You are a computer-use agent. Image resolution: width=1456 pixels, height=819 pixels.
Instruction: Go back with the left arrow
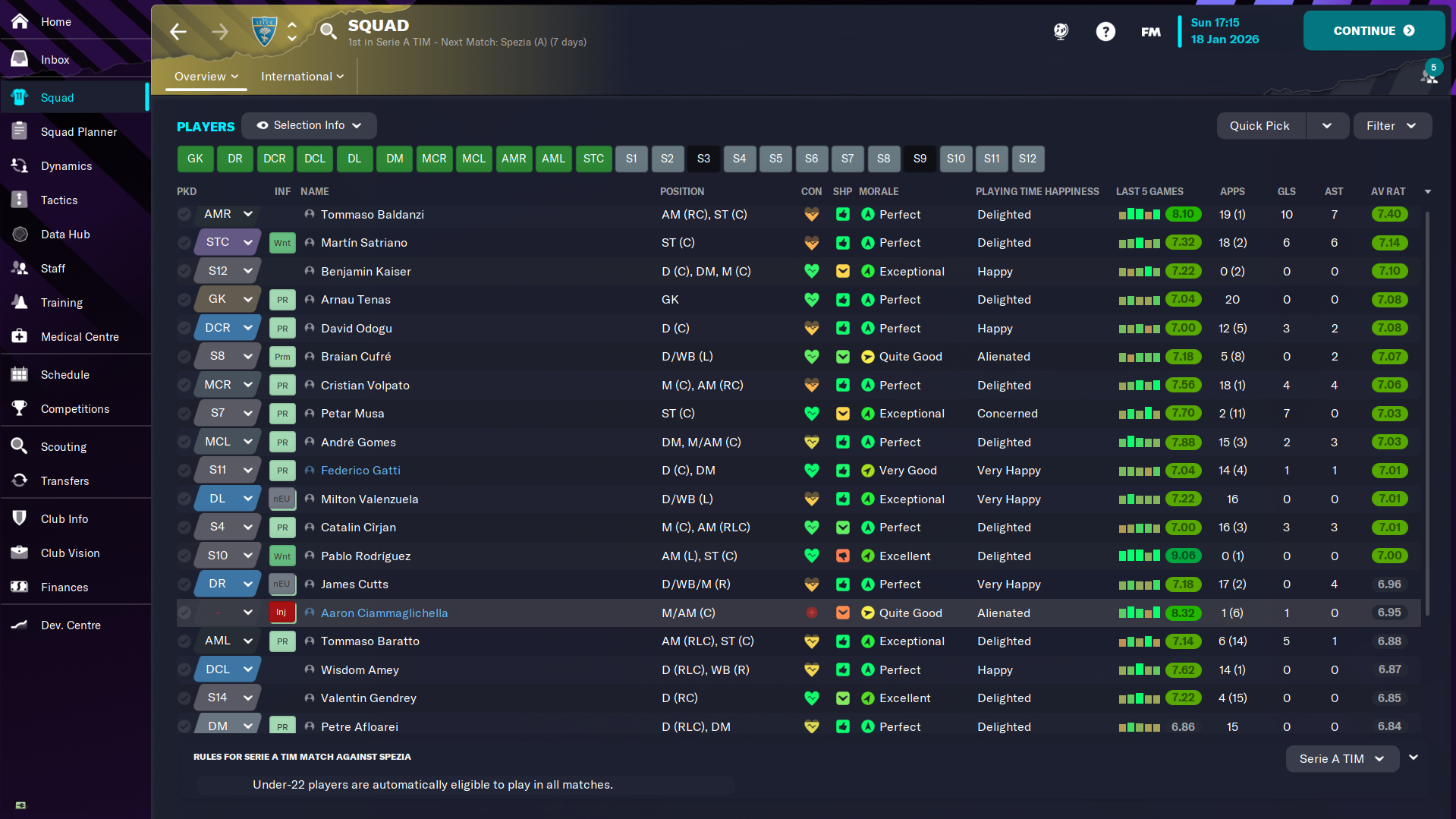tap(178, 31)
